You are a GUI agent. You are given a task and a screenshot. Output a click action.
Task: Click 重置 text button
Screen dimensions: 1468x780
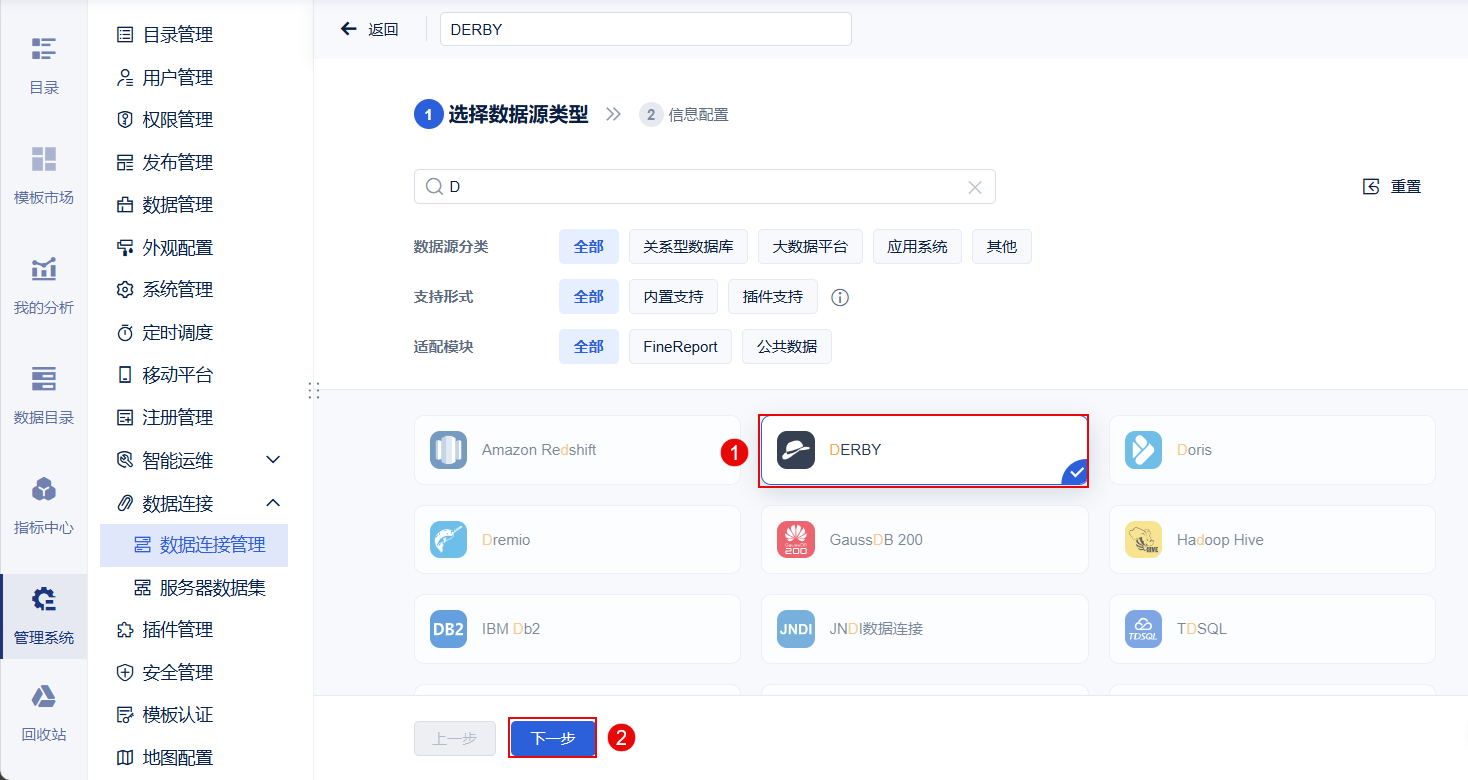(x=1405, y=187)
